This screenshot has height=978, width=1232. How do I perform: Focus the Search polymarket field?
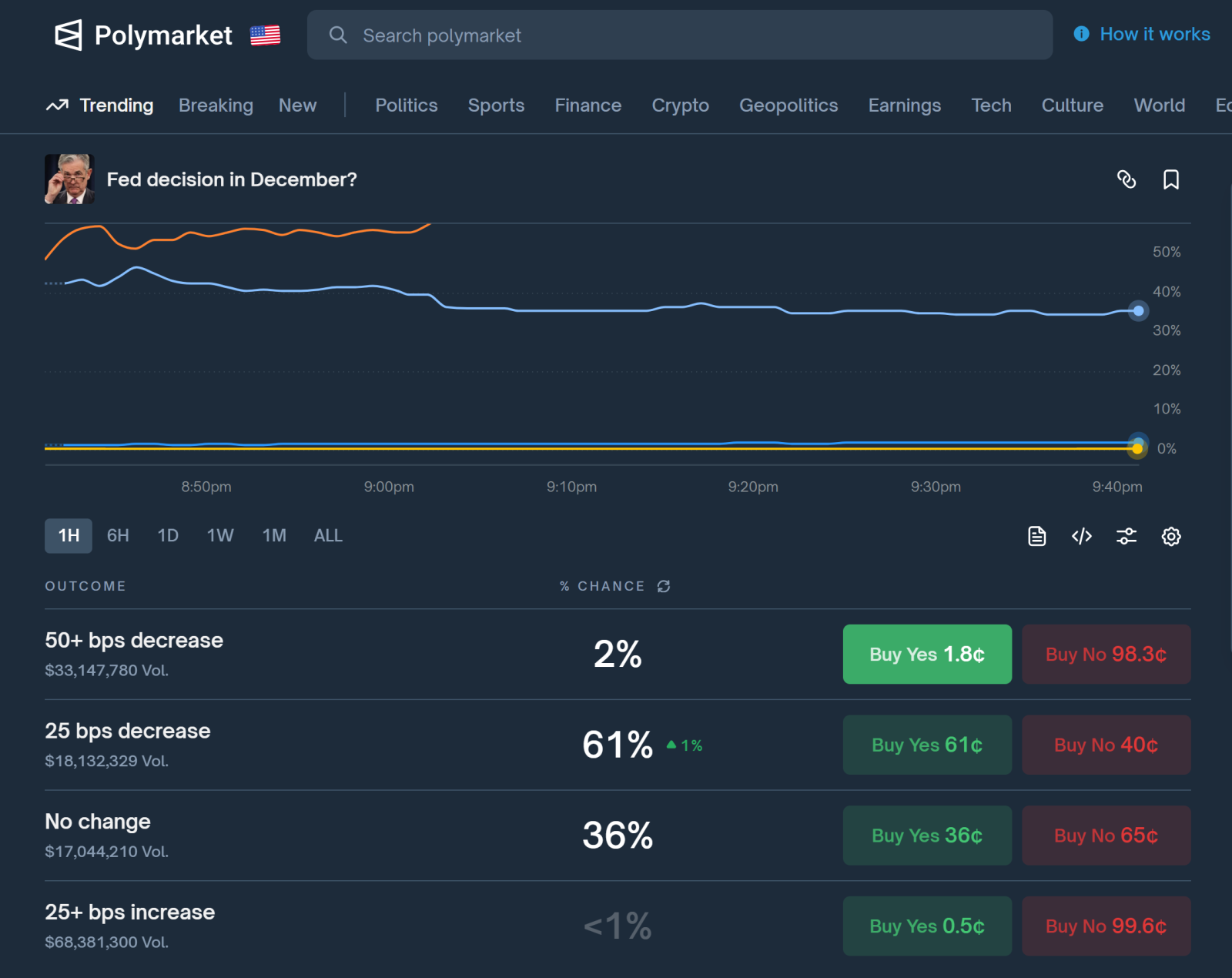pyautogui.click(x=680, y=35)
